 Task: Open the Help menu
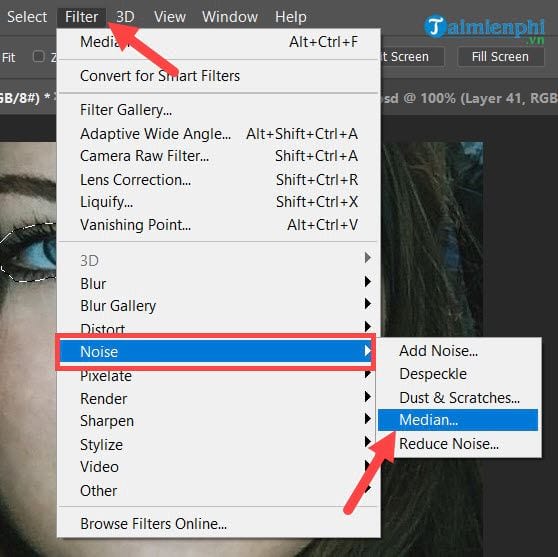[x=290, y=17]
